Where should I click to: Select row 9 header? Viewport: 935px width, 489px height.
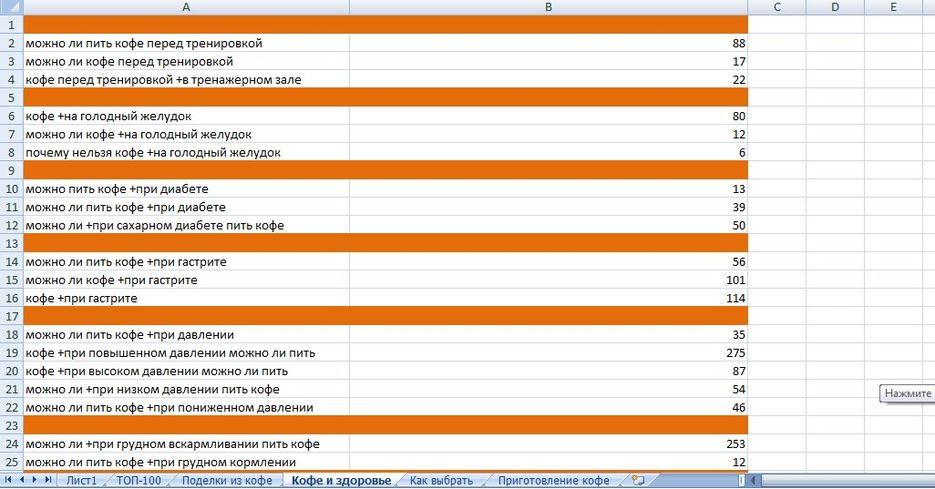[x=11, y=171]
